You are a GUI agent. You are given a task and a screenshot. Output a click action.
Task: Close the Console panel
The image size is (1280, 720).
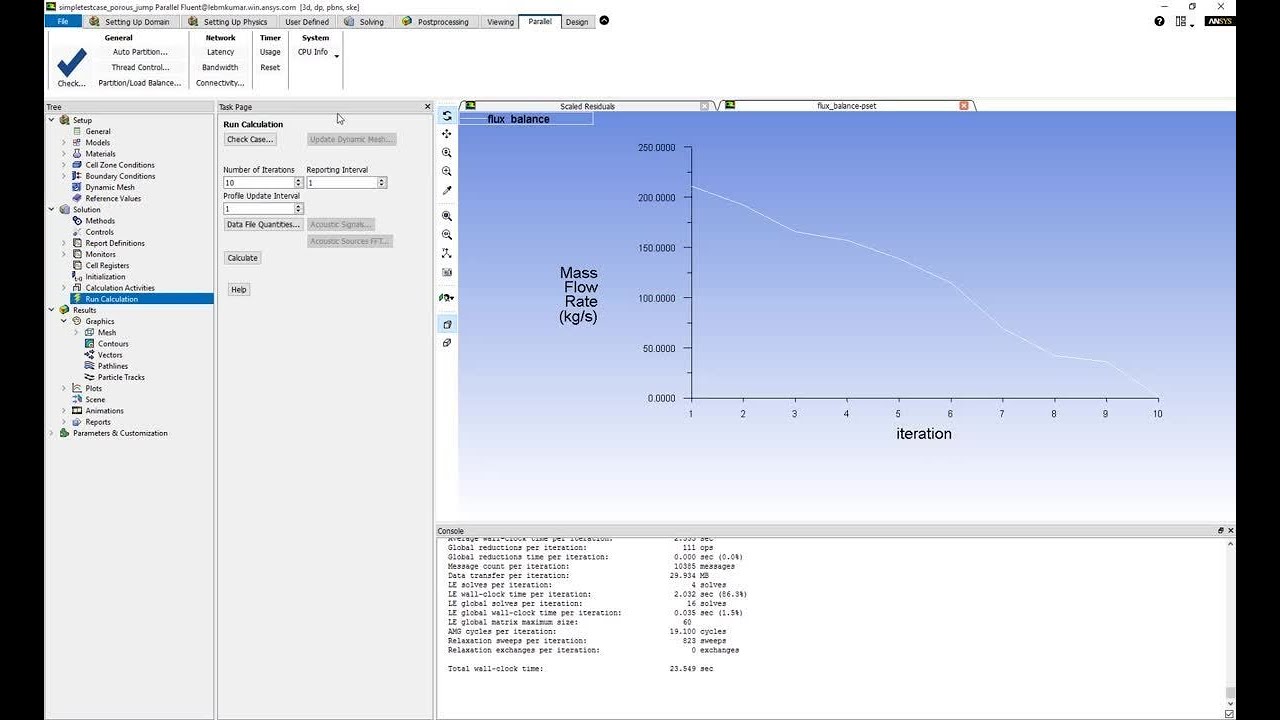pos(1231,531)
